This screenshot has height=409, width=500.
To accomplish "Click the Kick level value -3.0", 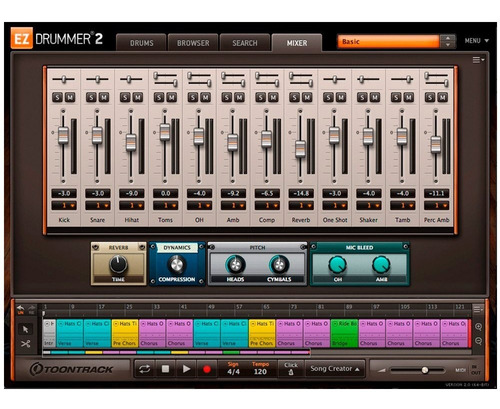I will point(64,193).
